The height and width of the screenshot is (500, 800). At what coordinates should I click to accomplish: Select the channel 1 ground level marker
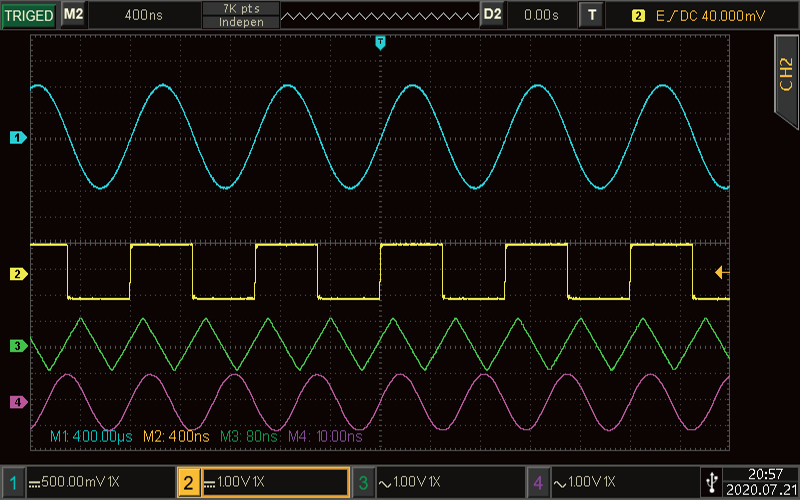(18, 138)
